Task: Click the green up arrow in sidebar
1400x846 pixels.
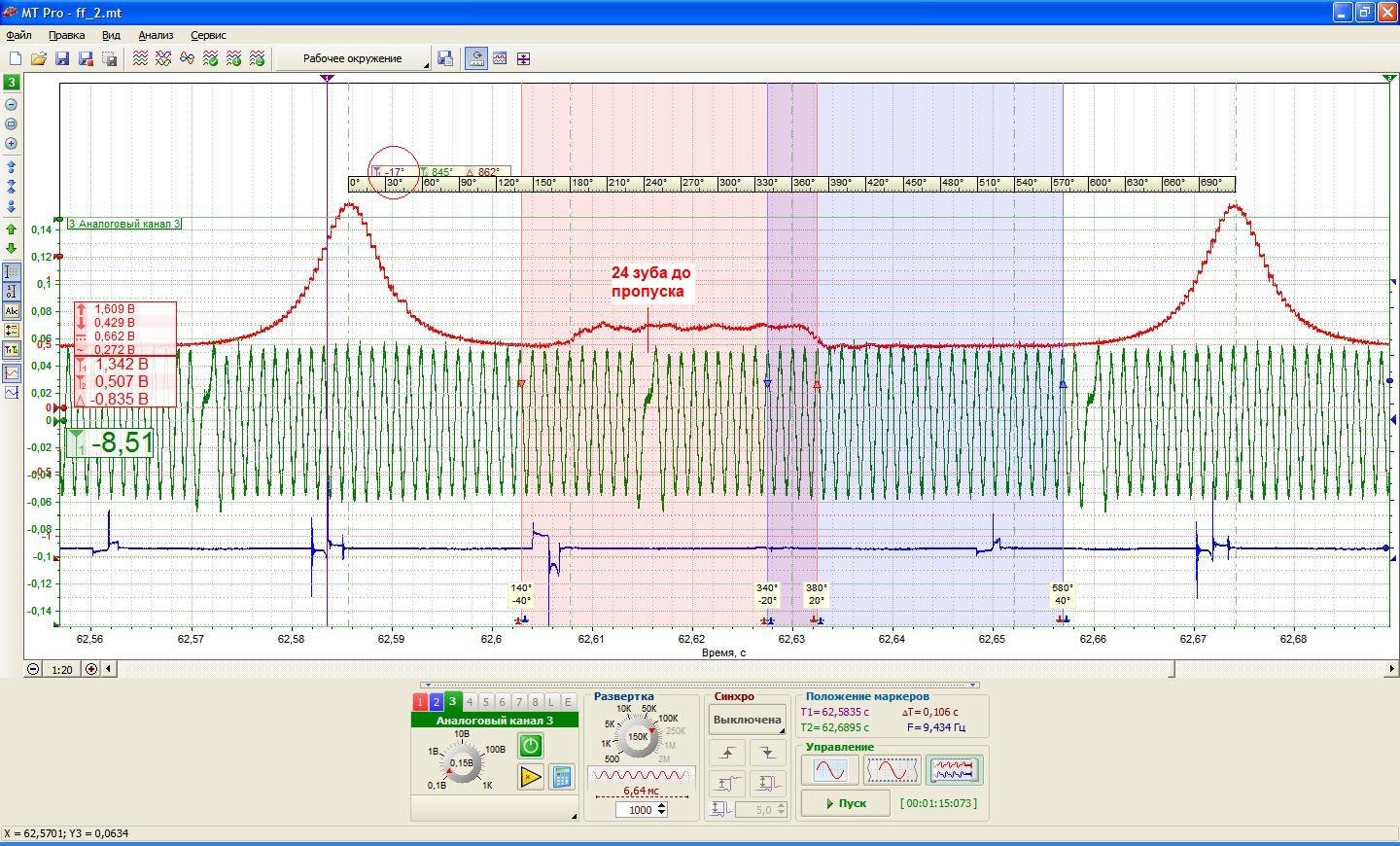Action: click(x=12, y=229)
